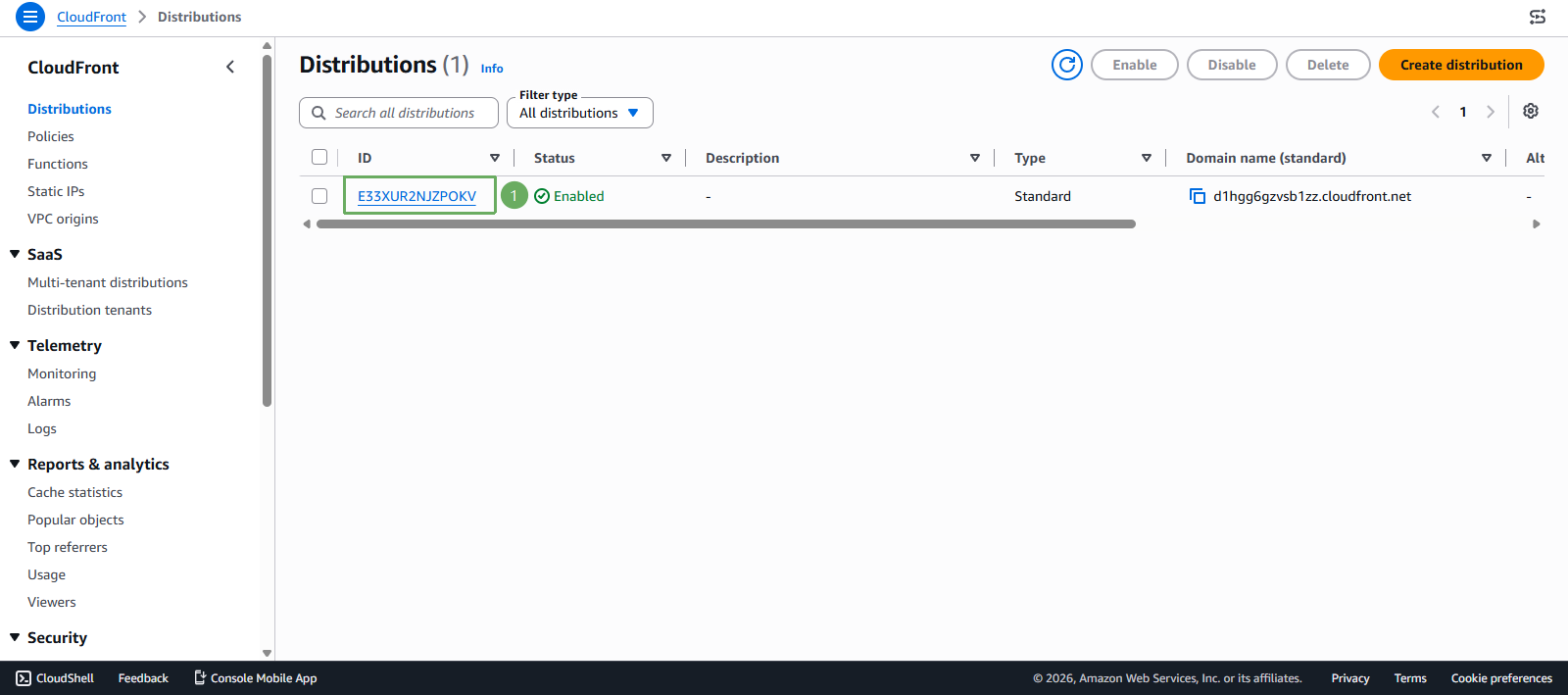
Task: Select the E33XUR2NJZPOKV row checkbox
Action: click(x=319, y=196)
